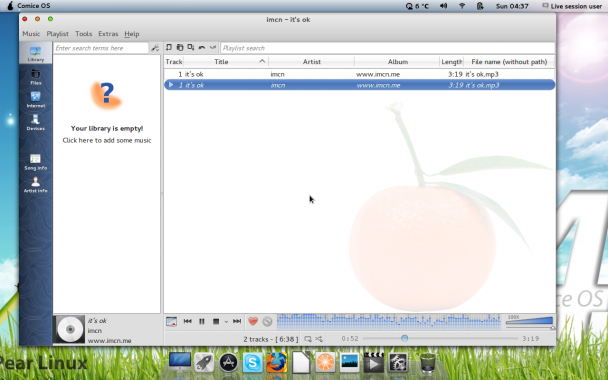Click the library search field
Image resolution: width=608 pixels, height=380 pixels.
(100, 48)
